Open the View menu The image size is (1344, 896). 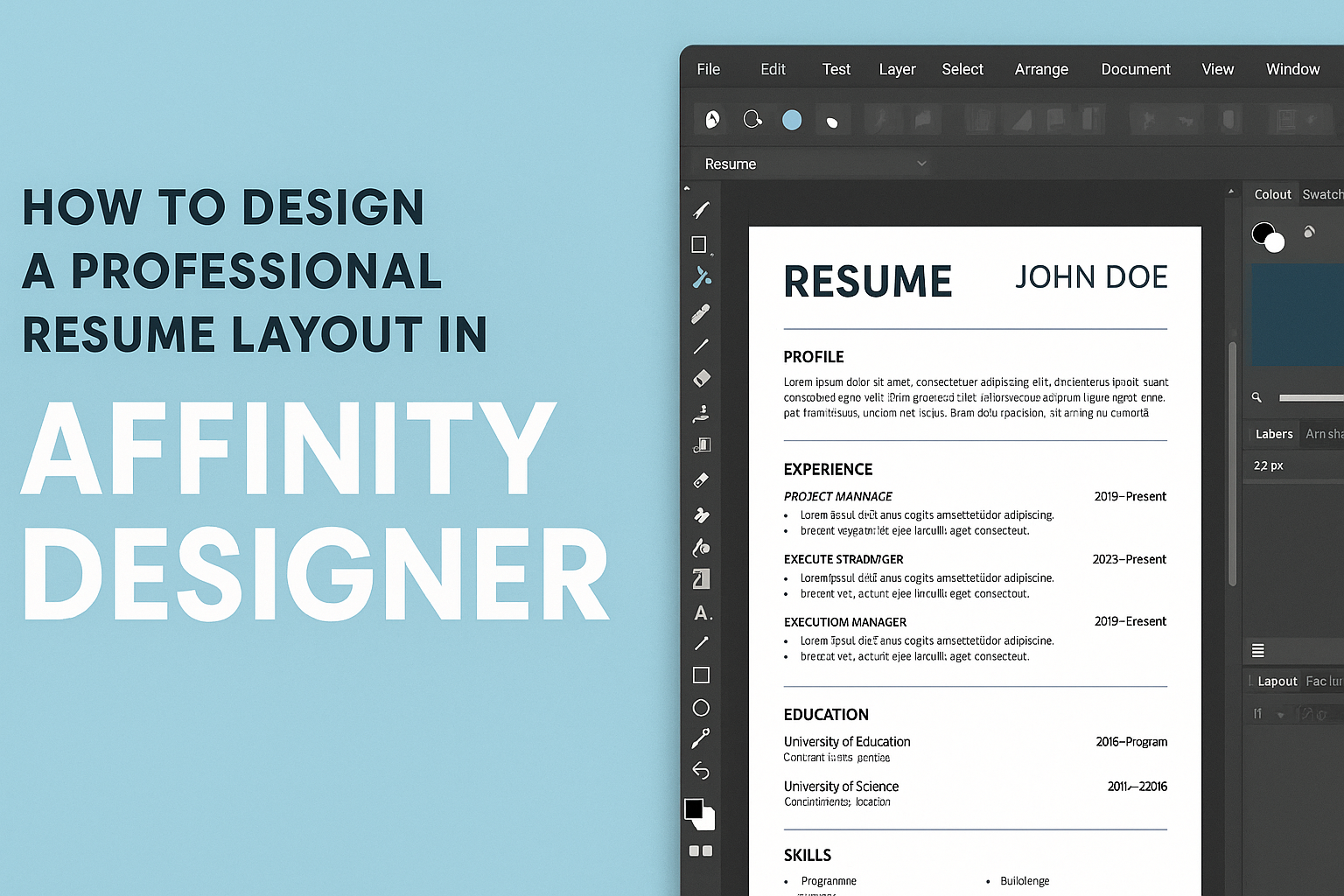[1217, 69]
